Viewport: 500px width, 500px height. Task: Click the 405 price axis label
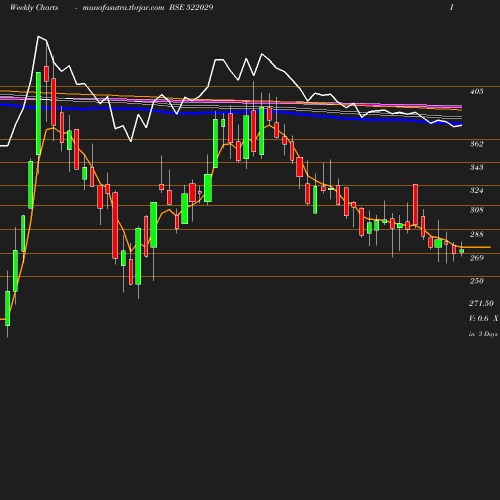tap(476, 91)
